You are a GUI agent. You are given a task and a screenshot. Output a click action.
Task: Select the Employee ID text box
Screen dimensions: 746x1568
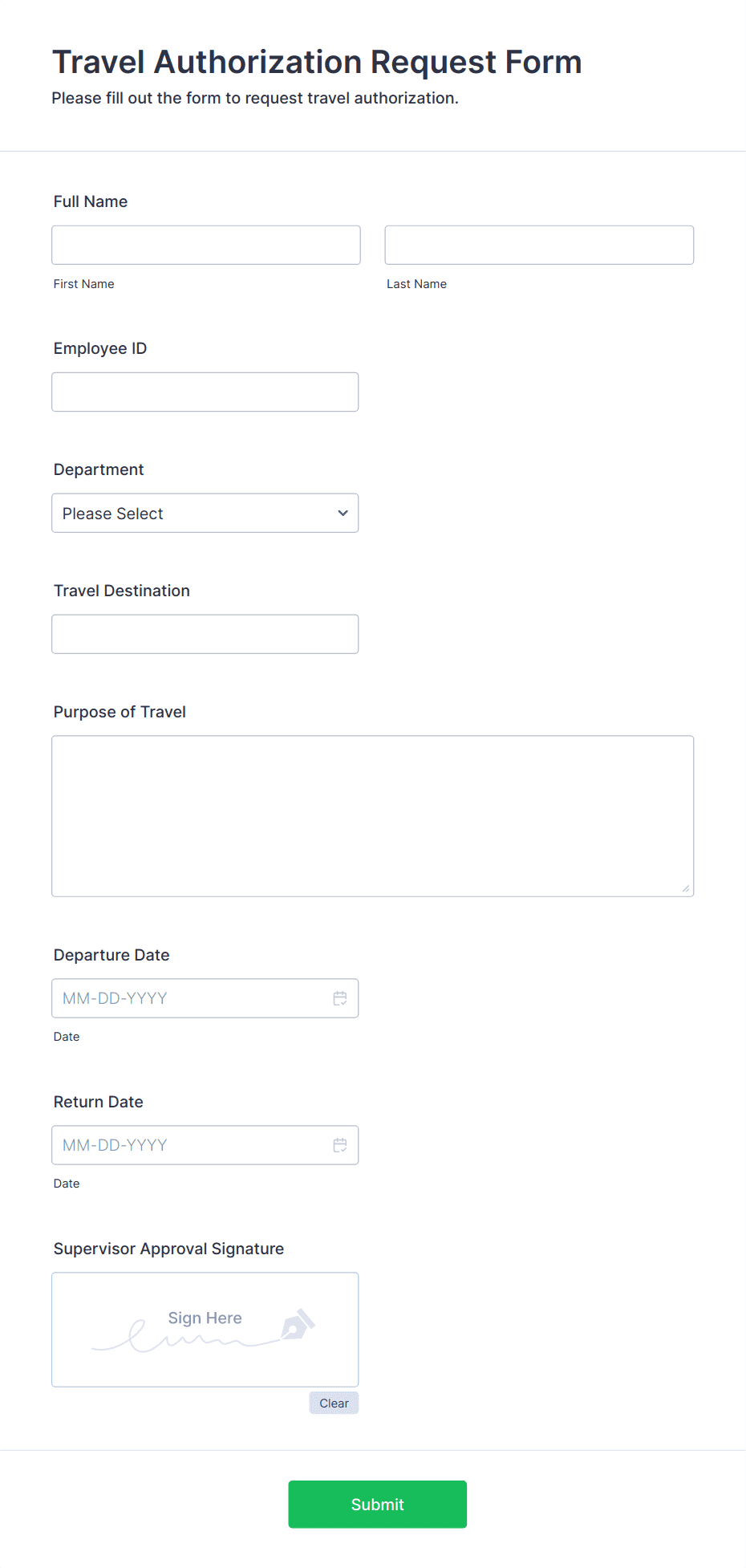tap(205, 392)
